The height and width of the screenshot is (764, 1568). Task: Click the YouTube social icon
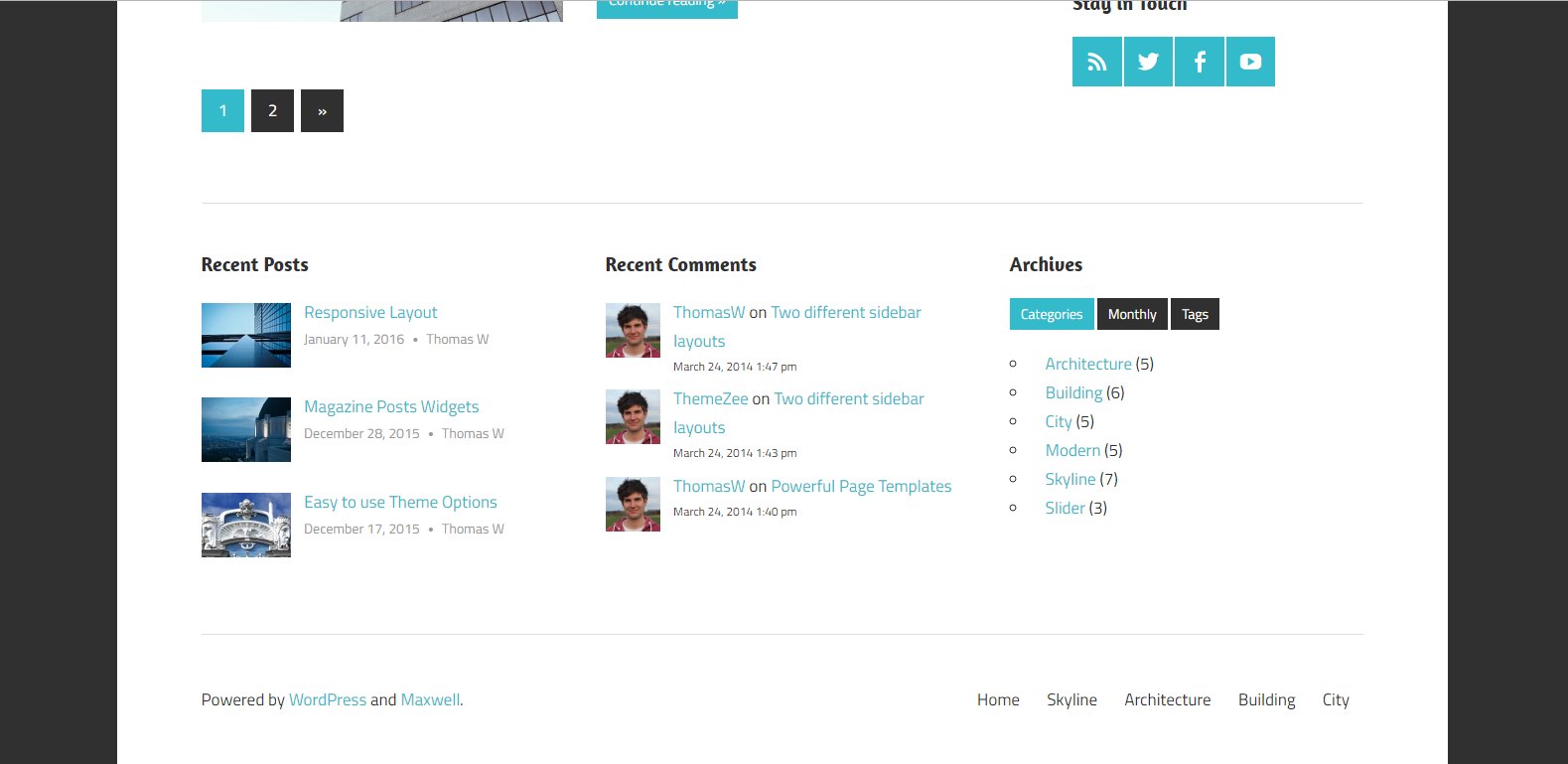click(x=1250, y=62)
